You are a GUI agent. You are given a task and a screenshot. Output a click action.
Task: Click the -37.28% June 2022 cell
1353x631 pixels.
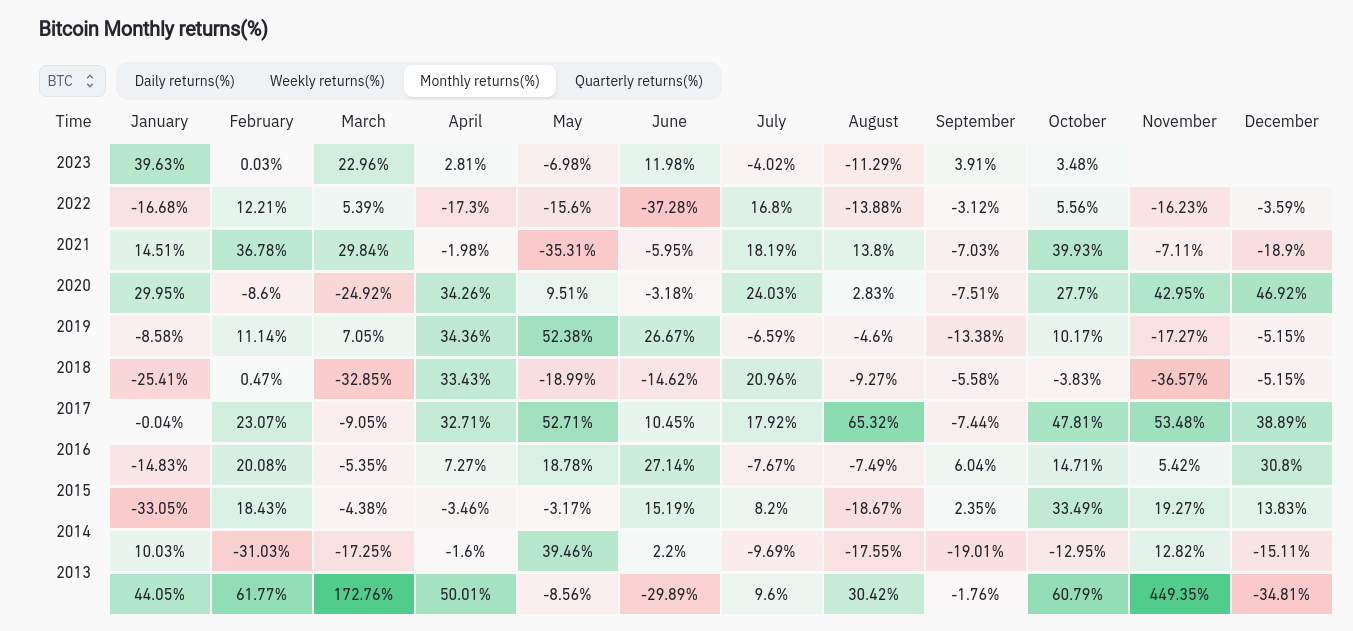[x=669, y=207]
